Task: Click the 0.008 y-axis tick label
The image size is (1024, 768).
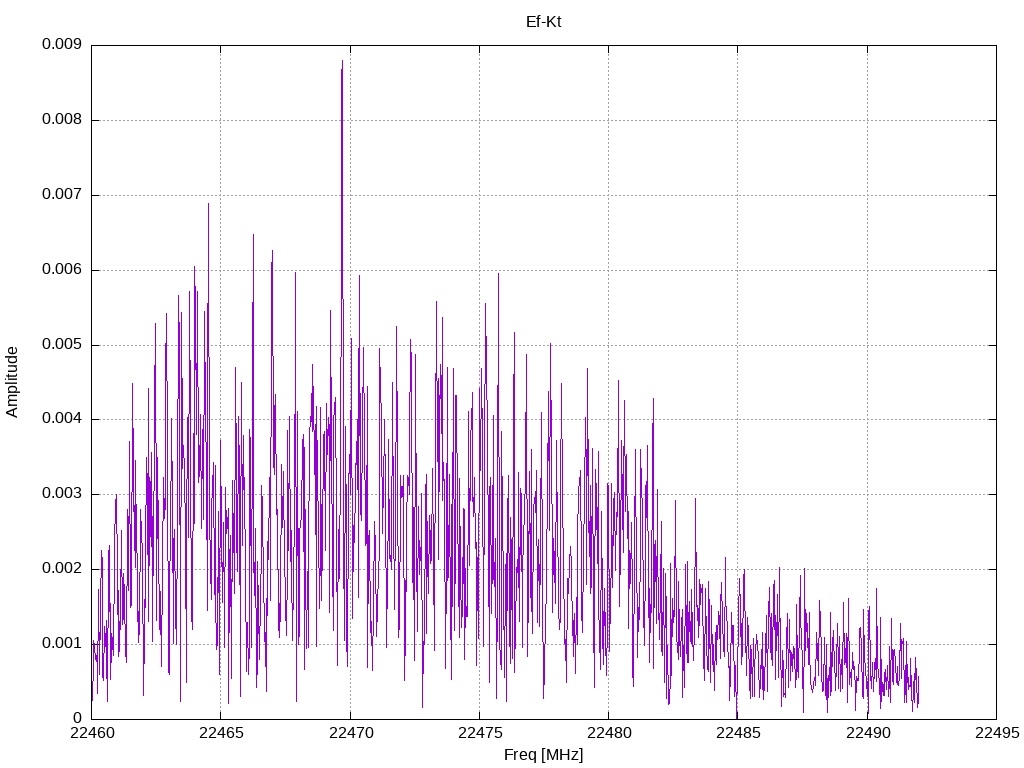Action: click(x=62, y=120)
